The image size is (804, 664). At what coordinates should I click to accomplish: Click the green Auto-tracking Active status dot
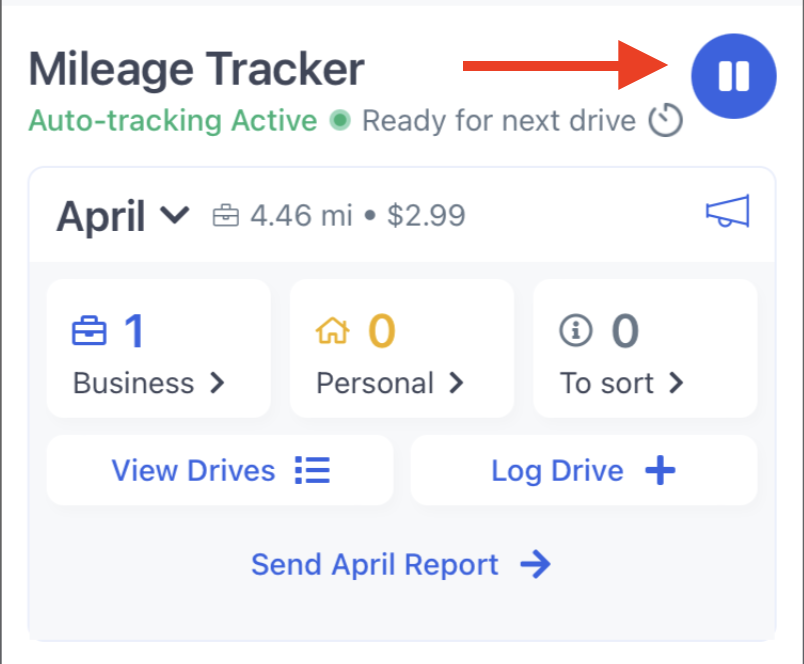point(339,120)
